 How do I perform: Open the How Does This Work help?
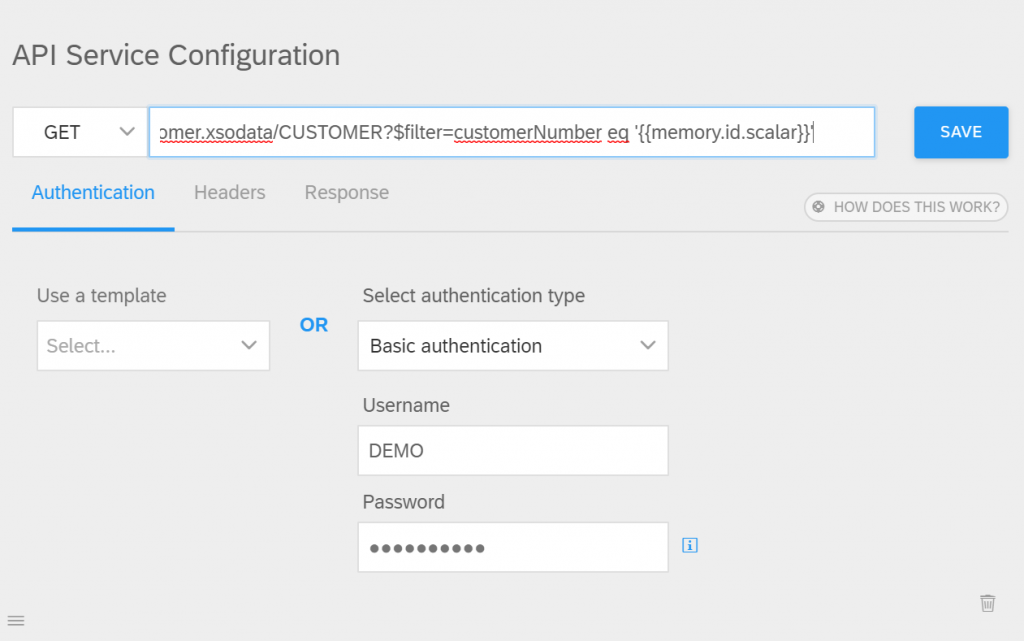click(906, 207)
